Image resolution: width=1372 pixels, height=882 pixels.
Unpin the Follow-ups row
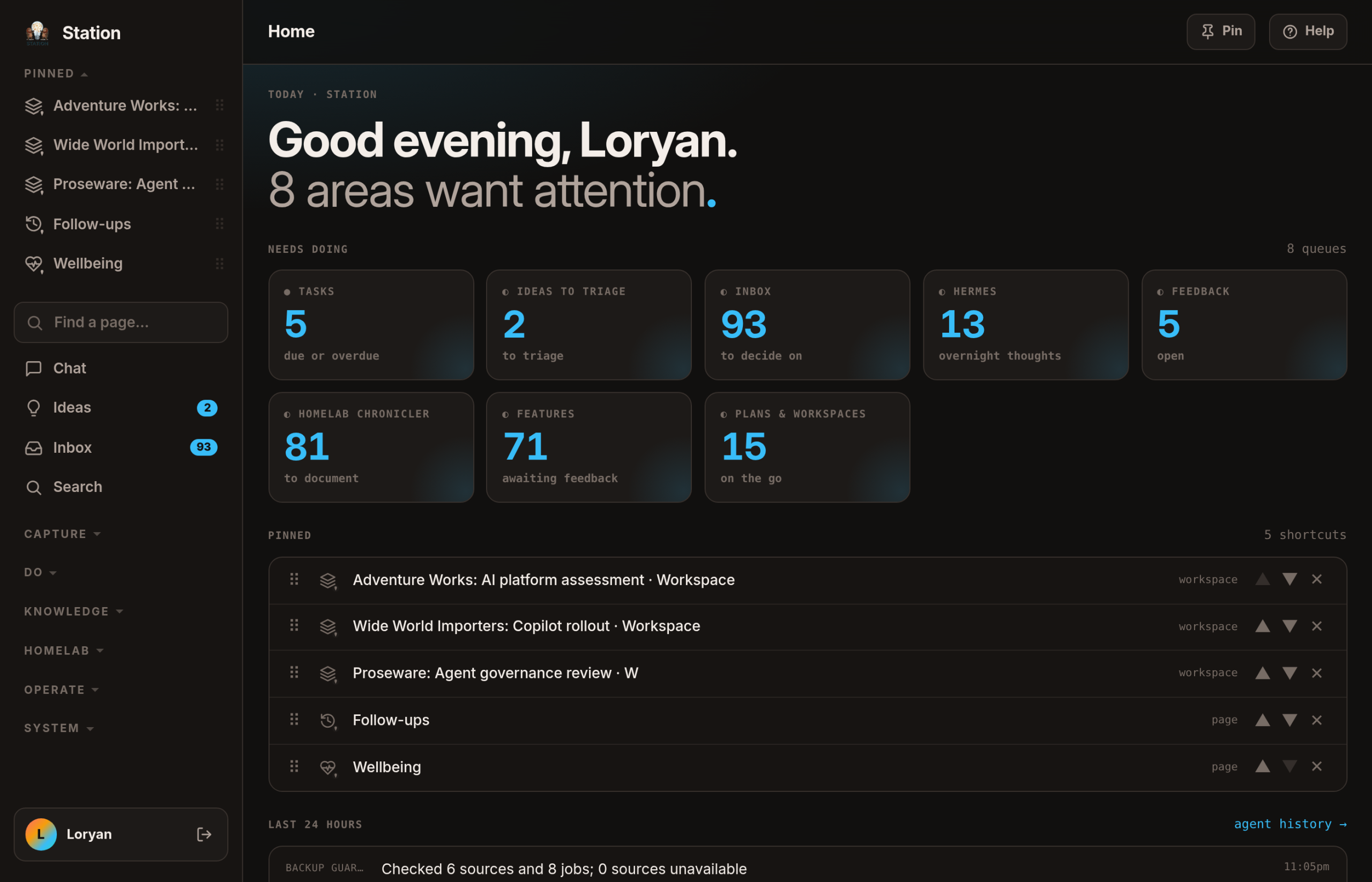point(1316,720)
